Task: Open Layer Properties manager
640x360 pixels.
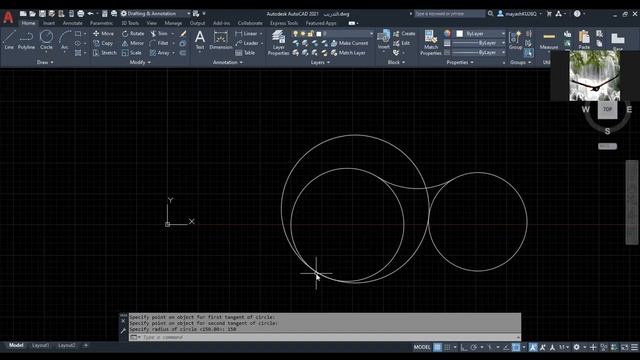Action: pyautogui.click(x=278, y=42)
